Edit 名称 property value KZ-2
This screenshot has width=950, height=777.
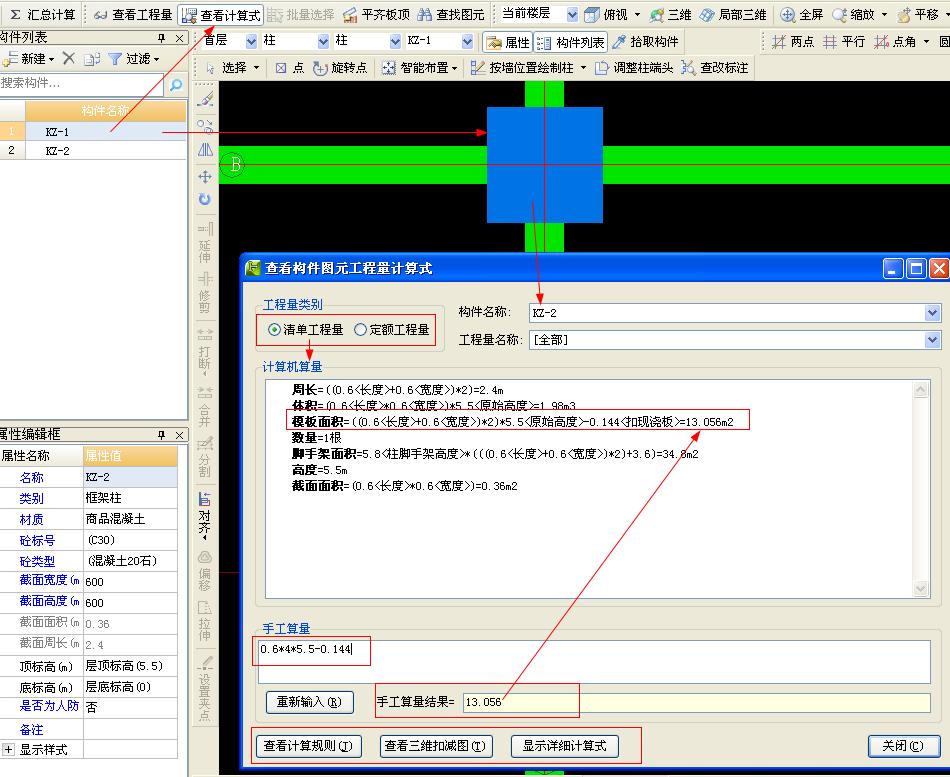130,477
